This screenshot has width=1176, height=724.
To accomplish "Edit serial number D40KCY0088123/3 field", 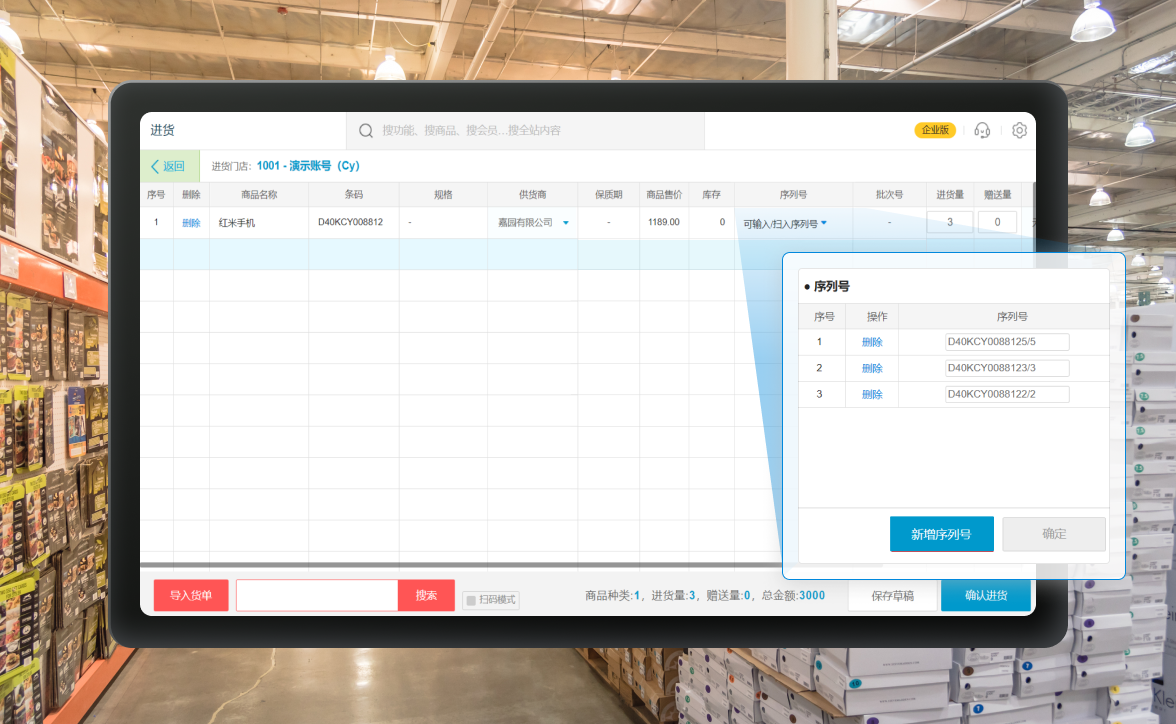I will 1006,368.
